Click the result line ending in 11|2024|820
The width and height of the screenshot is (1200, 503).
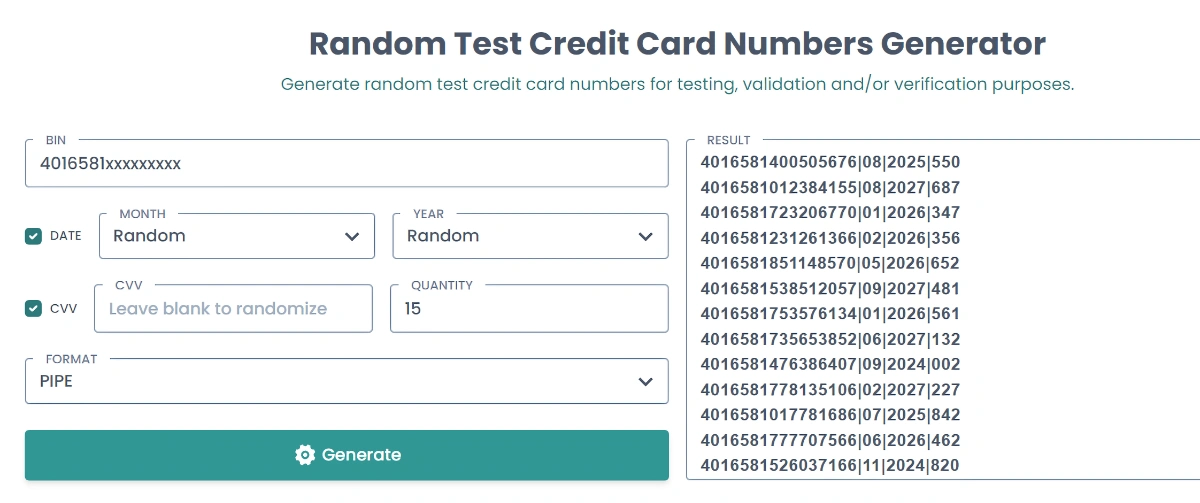point(830,465)
